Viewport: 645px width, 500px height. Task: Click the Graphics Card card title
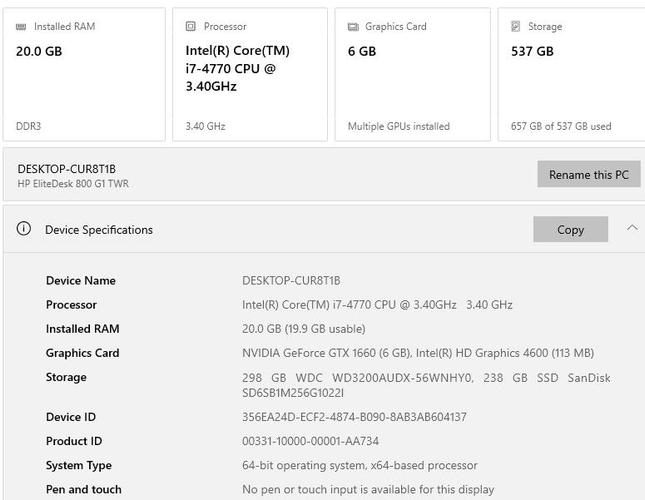point(396,27)
